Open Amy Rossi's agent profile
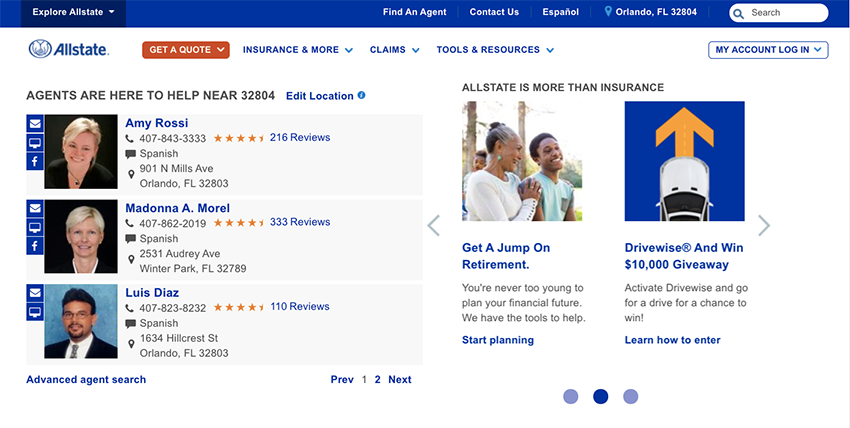Image resolution: width=850 pixels, height=428 pixels. 157,123
